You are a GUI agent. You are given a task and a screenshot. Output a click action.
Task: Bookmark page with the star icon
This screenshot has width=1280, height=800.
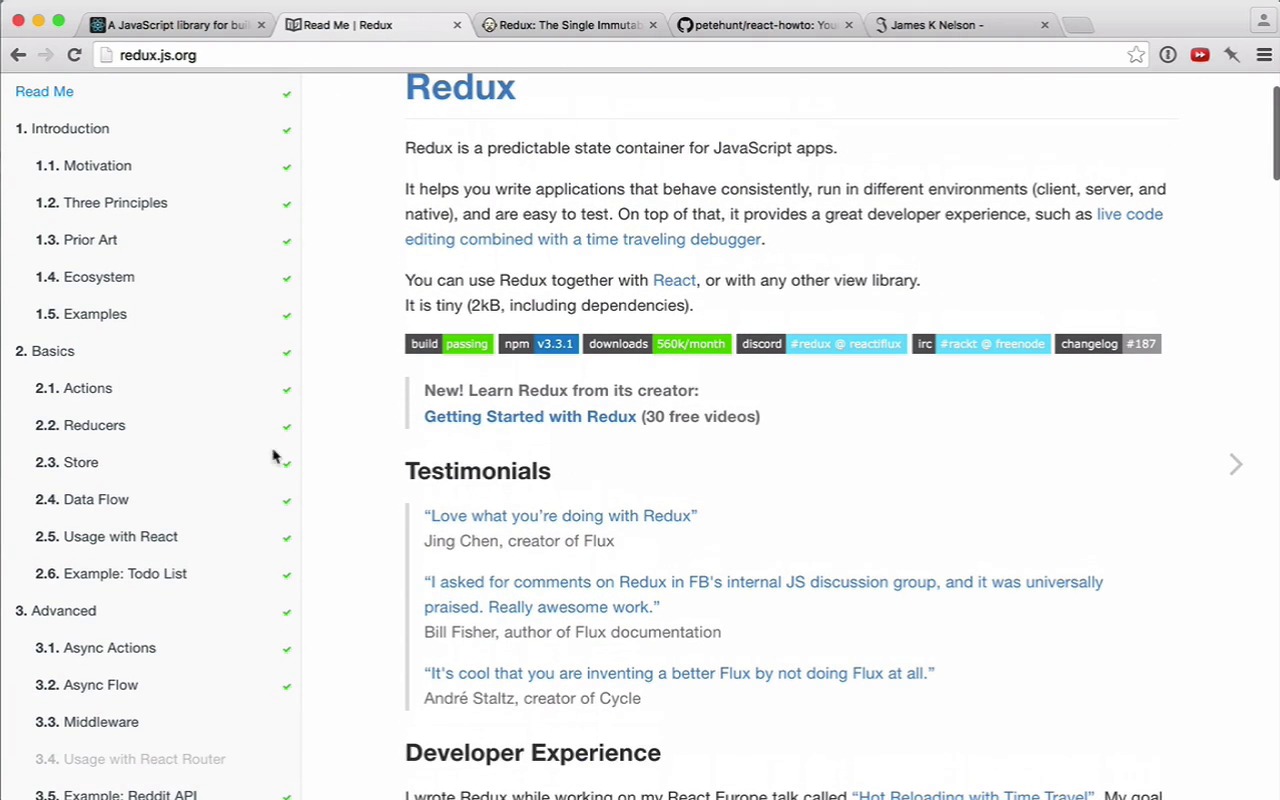pyautogui.click(x=1136, y=55)
